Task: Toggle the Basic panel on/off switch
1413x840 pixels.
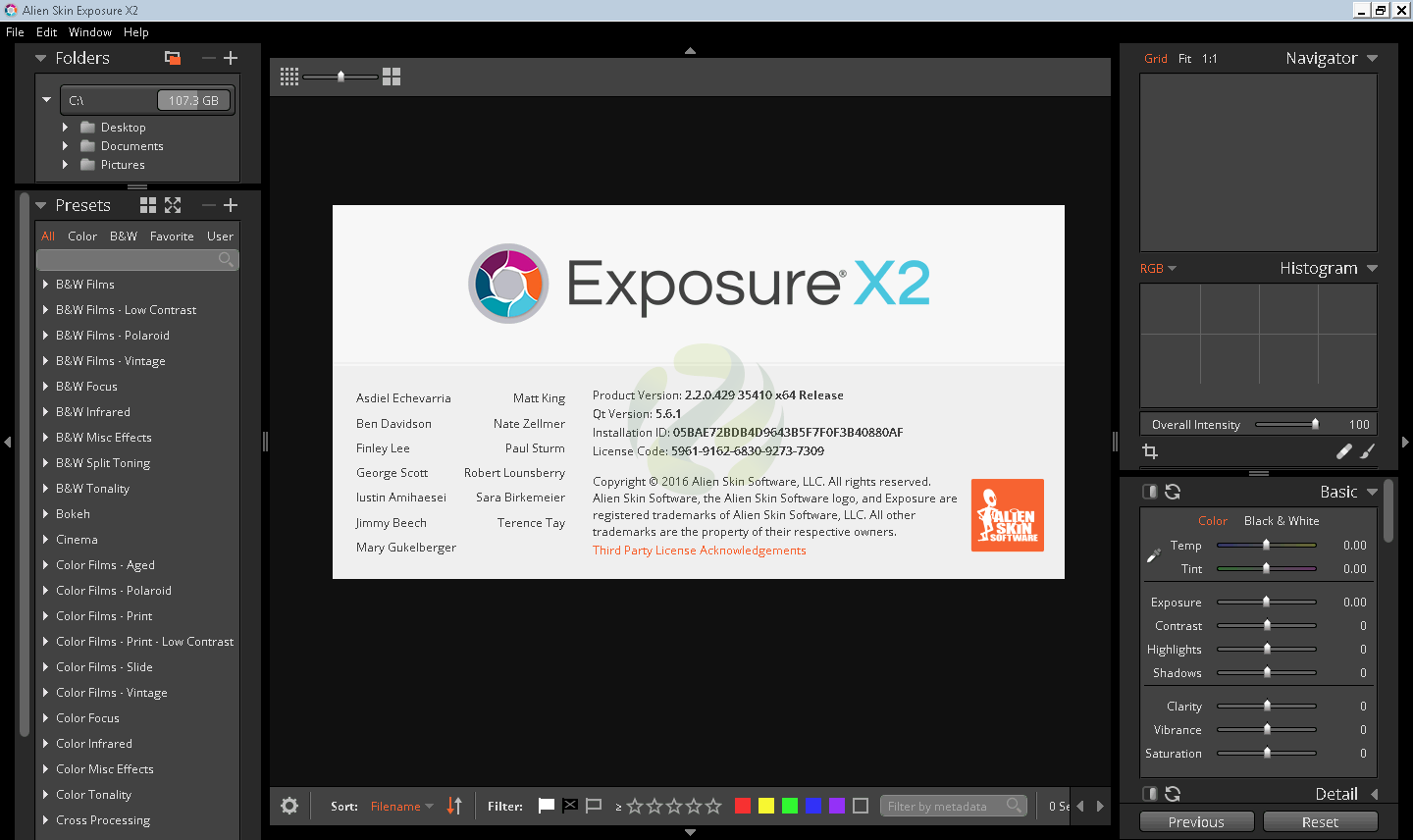Action: click(x=1149, y=492)
